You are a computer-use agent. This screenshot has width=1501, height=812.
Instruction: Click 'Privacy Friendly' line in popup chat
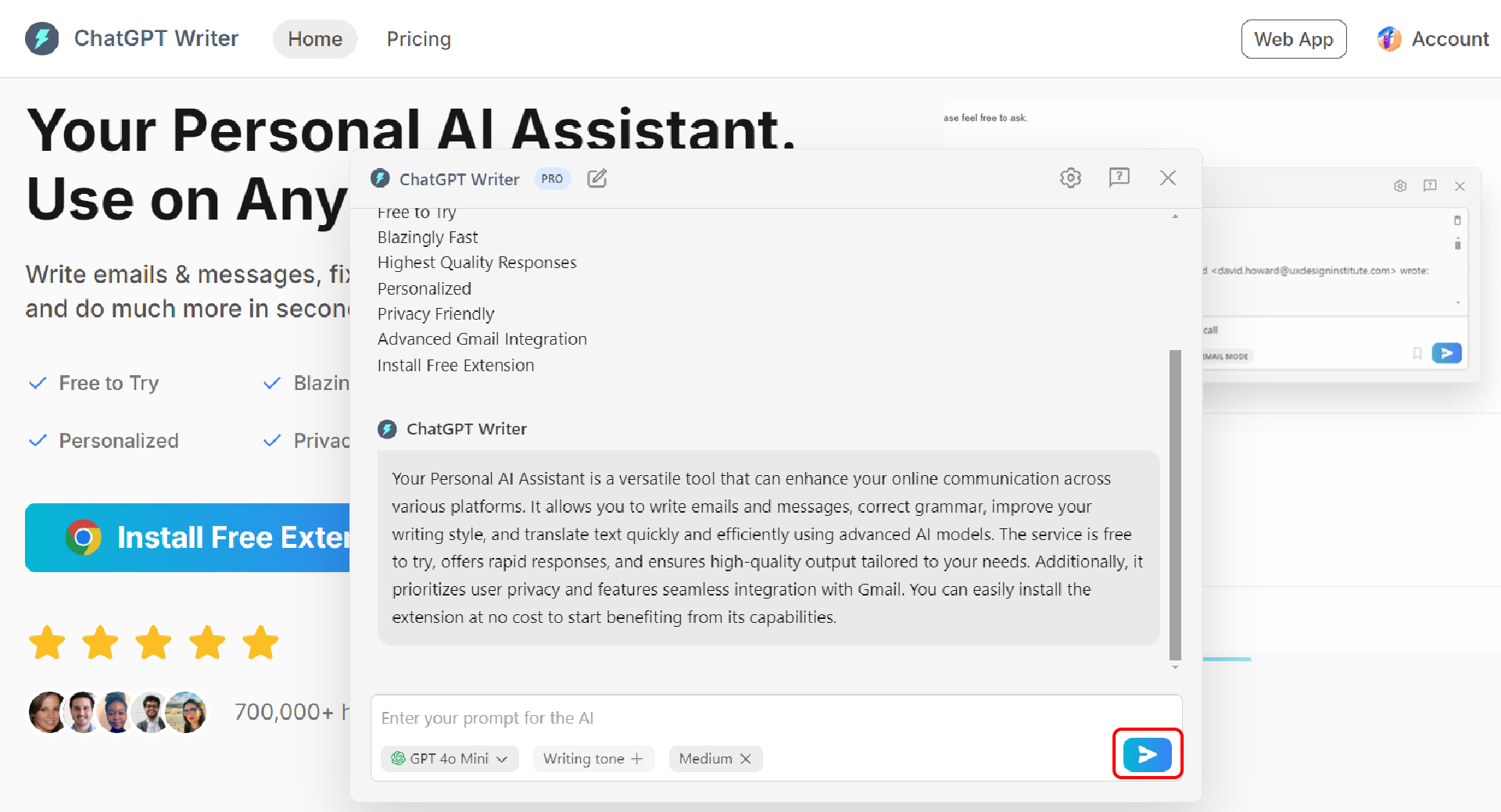435,314
